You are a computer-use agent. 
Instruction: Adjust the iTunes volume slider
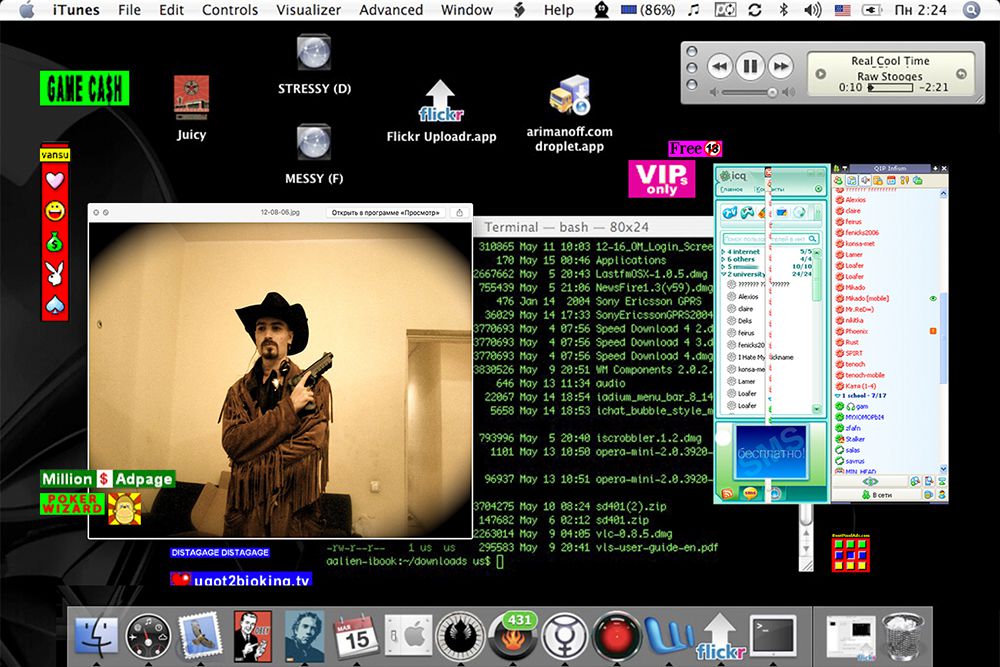748,92
